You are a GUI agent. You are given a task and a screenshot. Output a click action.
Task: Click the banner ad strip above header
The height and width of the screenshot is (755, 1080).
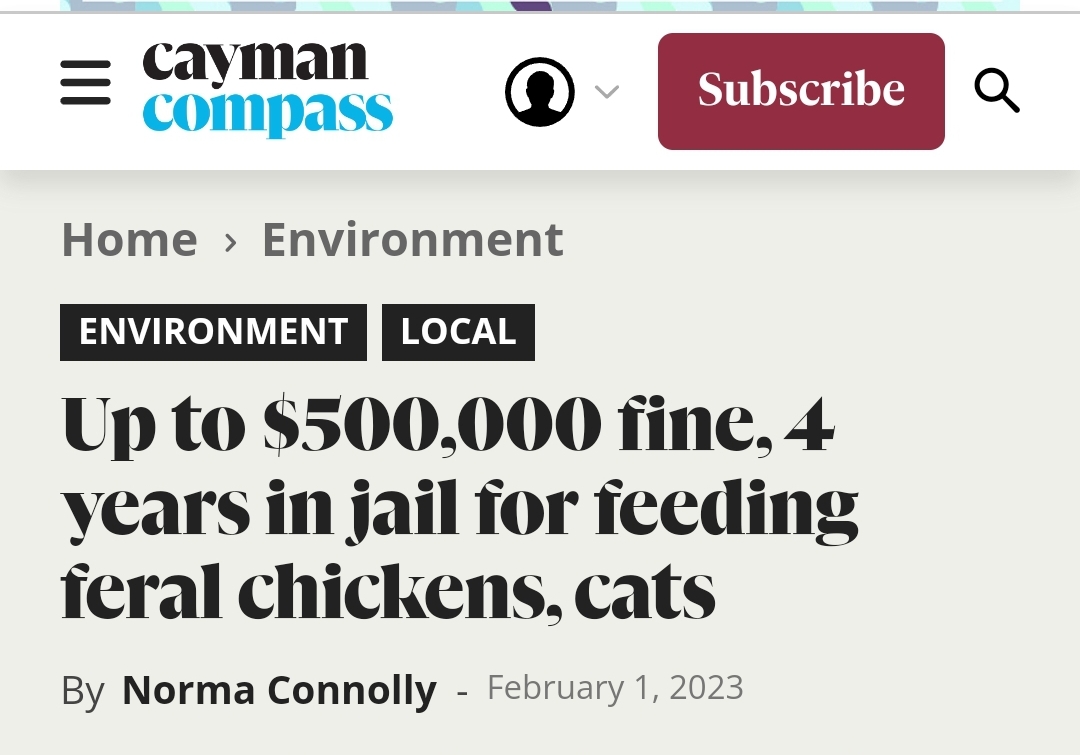click(540, 6)
